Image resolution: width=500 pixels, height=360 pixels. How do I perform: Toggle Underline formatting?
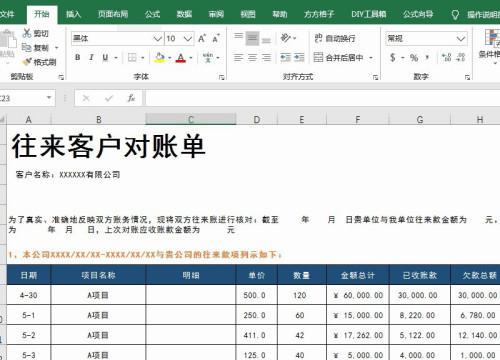(105, 57)
